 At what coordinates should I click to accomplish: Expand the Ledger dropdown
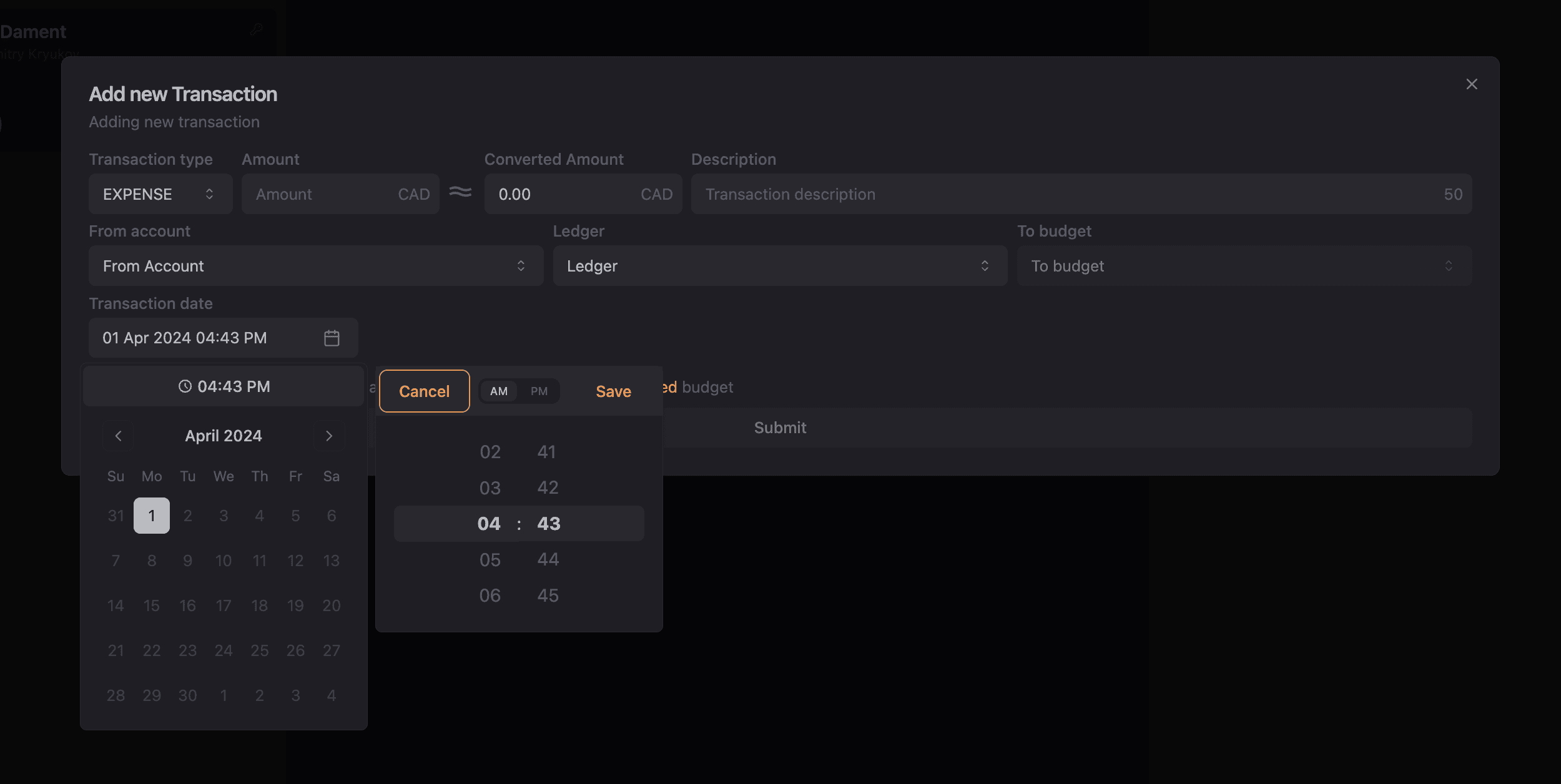(x=779, y=265)
